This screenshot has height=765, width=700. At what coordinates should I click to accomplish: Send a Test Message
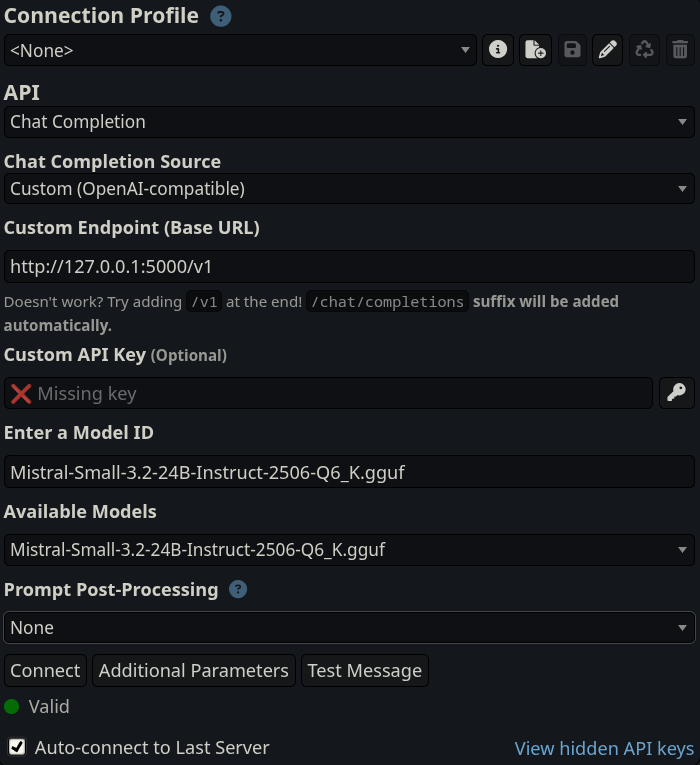click(x=364, y=671)
